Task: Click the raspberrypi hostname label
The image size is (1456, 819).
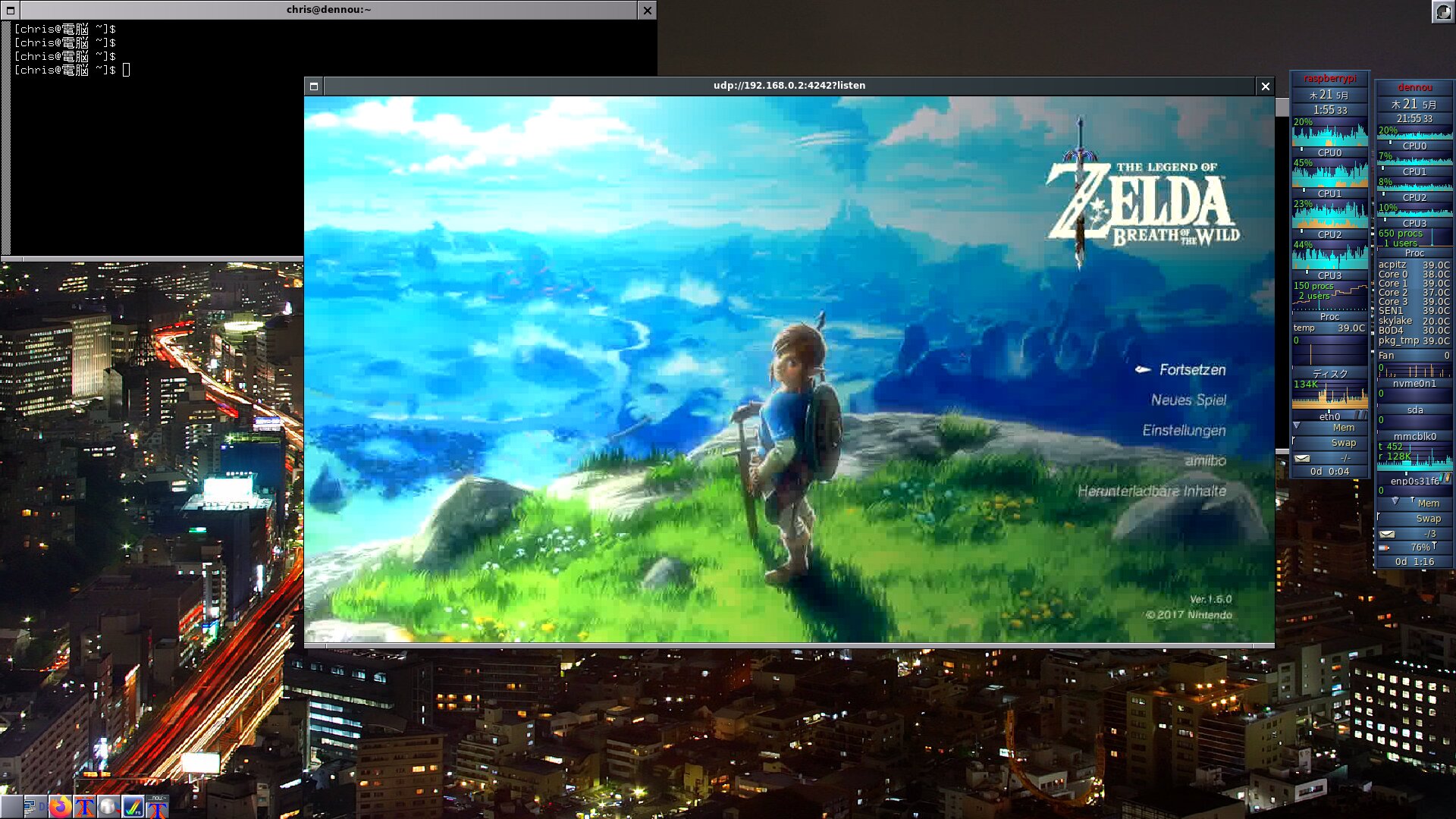Action: pos(1330,78)
